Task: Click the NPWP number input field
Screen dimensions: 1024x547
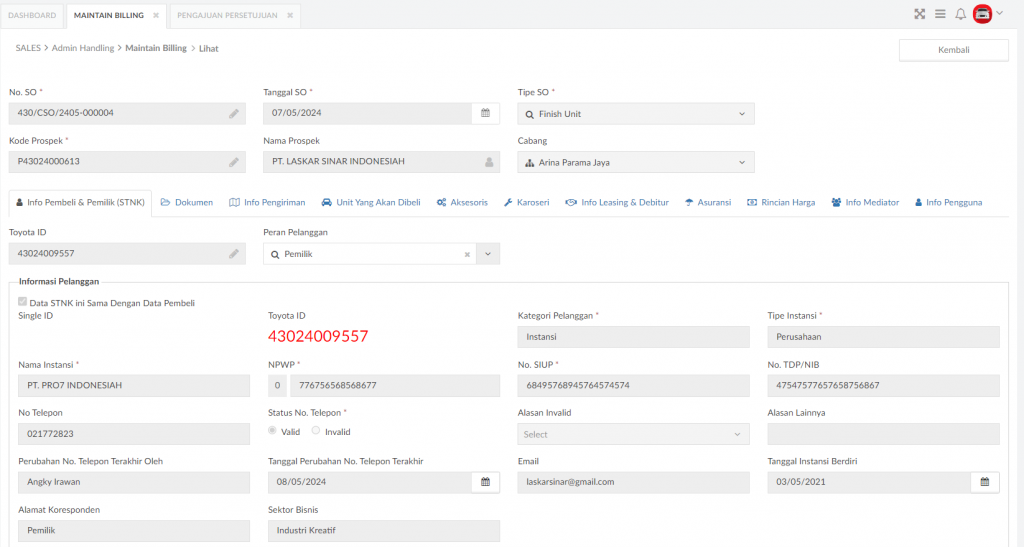Action: [395, 386]
